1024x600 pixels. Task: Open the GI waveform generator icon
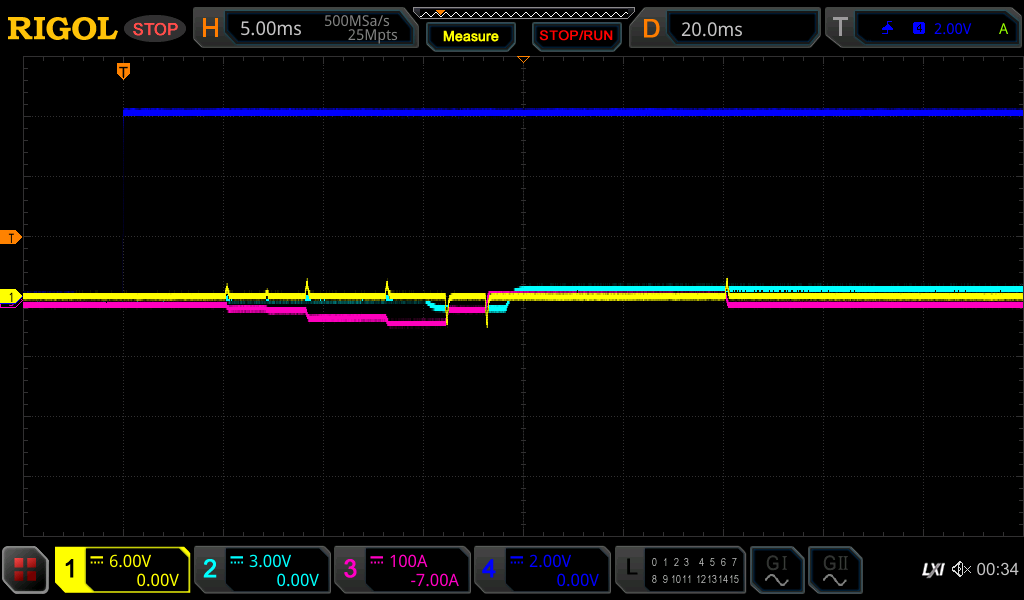click(x=776, y=570)
